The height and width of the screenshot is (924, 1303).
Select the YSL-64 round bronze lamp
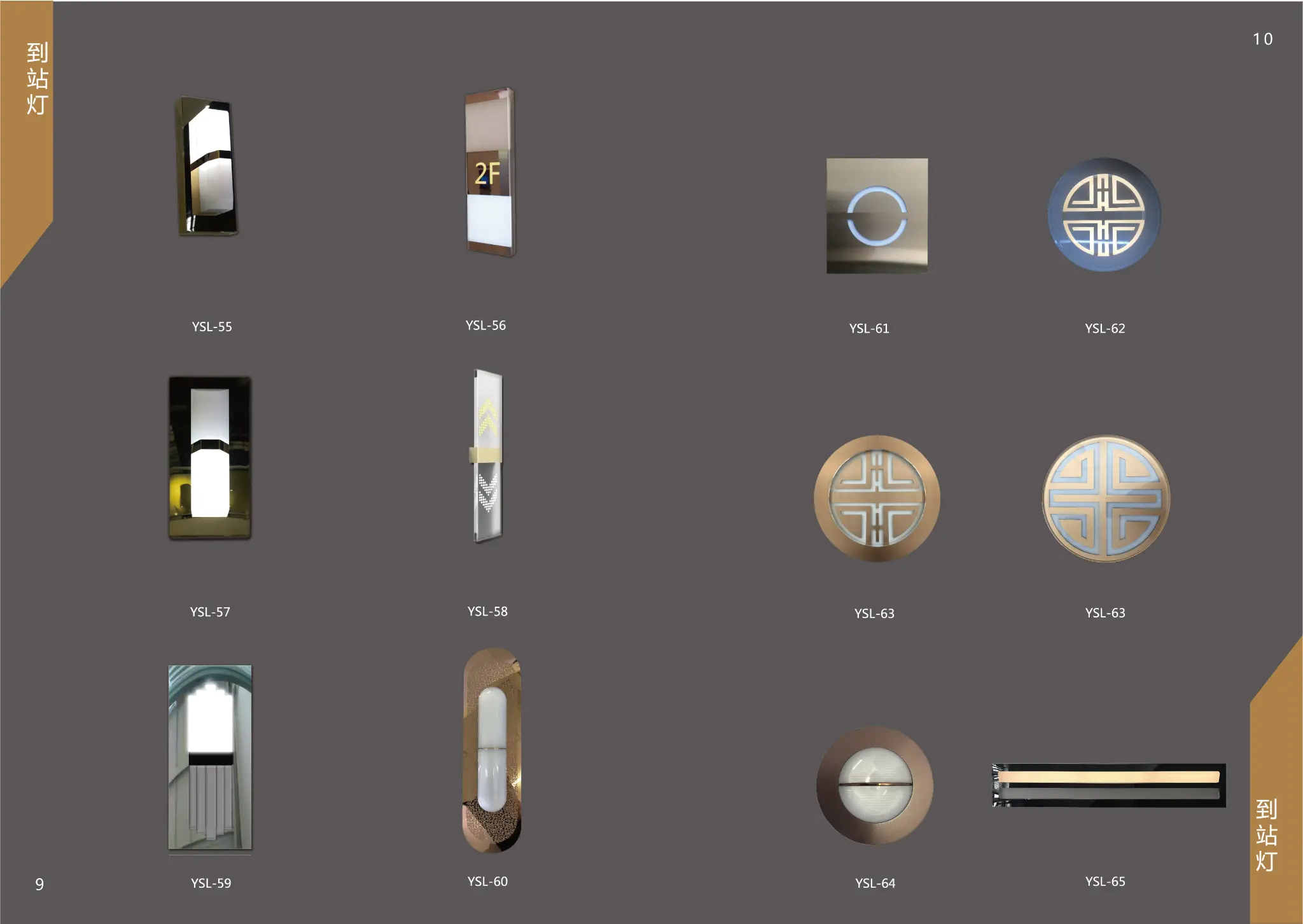pyautogui.click(x=875, y=785)
